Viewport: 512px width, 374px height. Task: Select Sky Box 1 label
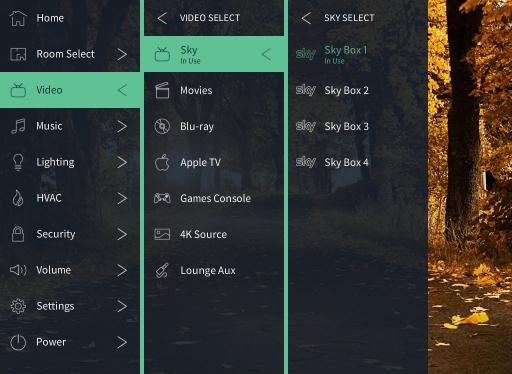pyautogui.click(x=346, y=50)
